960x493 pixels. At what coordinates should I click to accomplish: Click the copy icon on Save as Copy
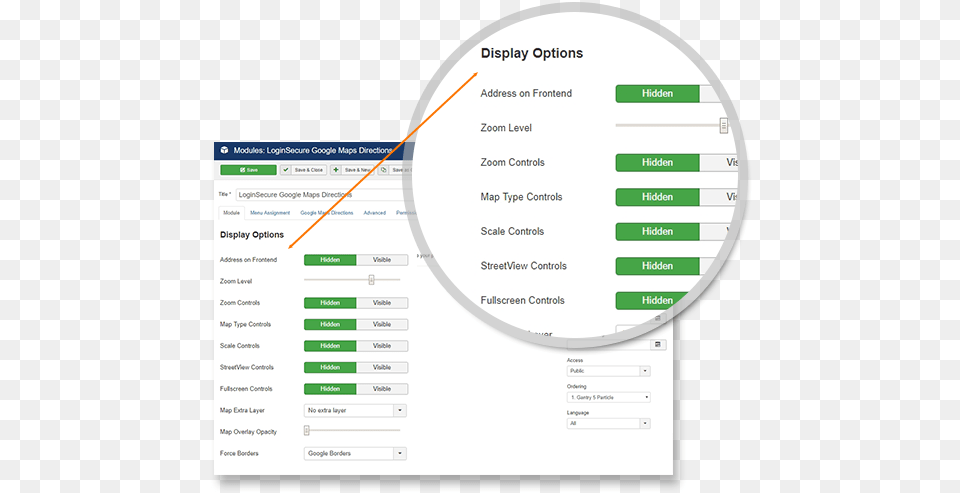384,170
